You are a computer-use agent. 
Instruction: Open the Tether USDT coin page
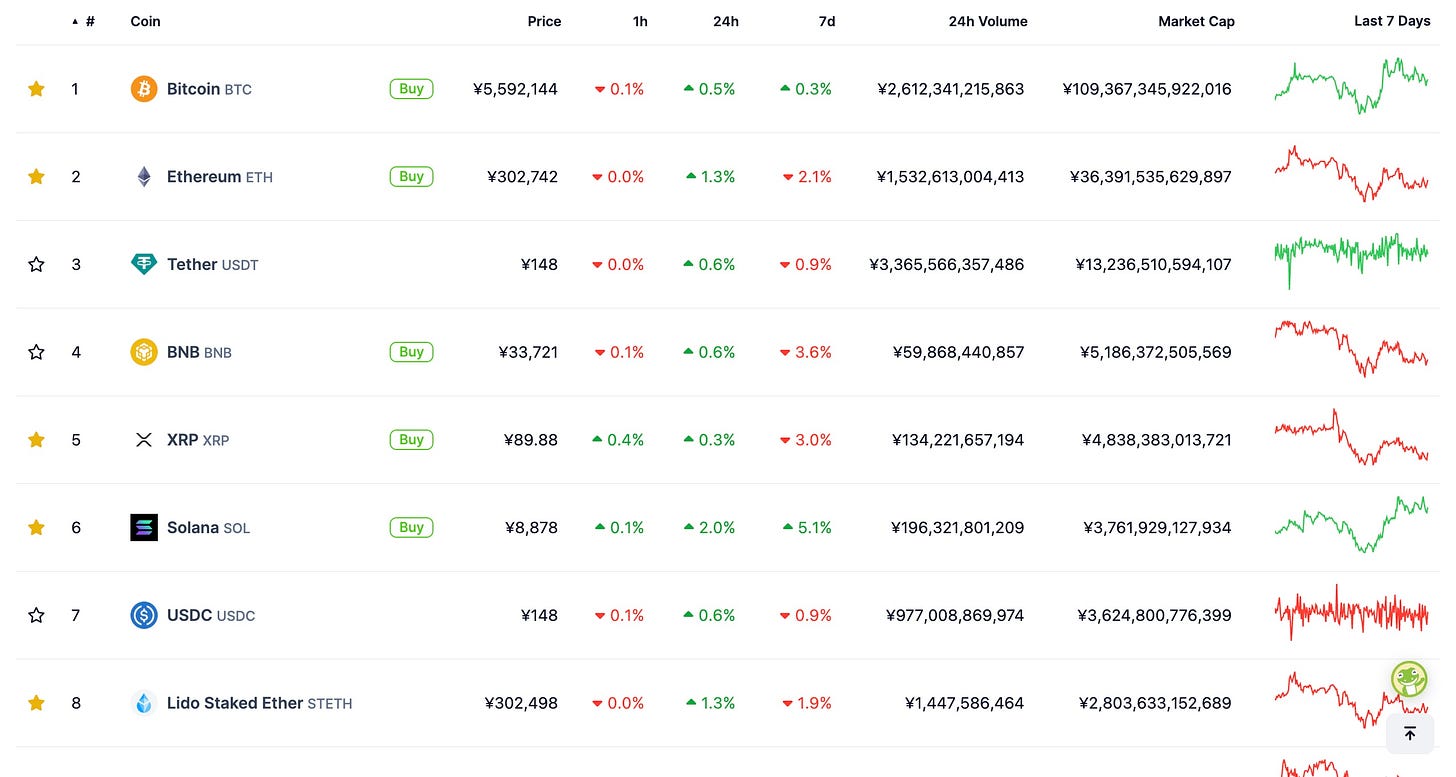pyautogui.click(x=213, y=264)
